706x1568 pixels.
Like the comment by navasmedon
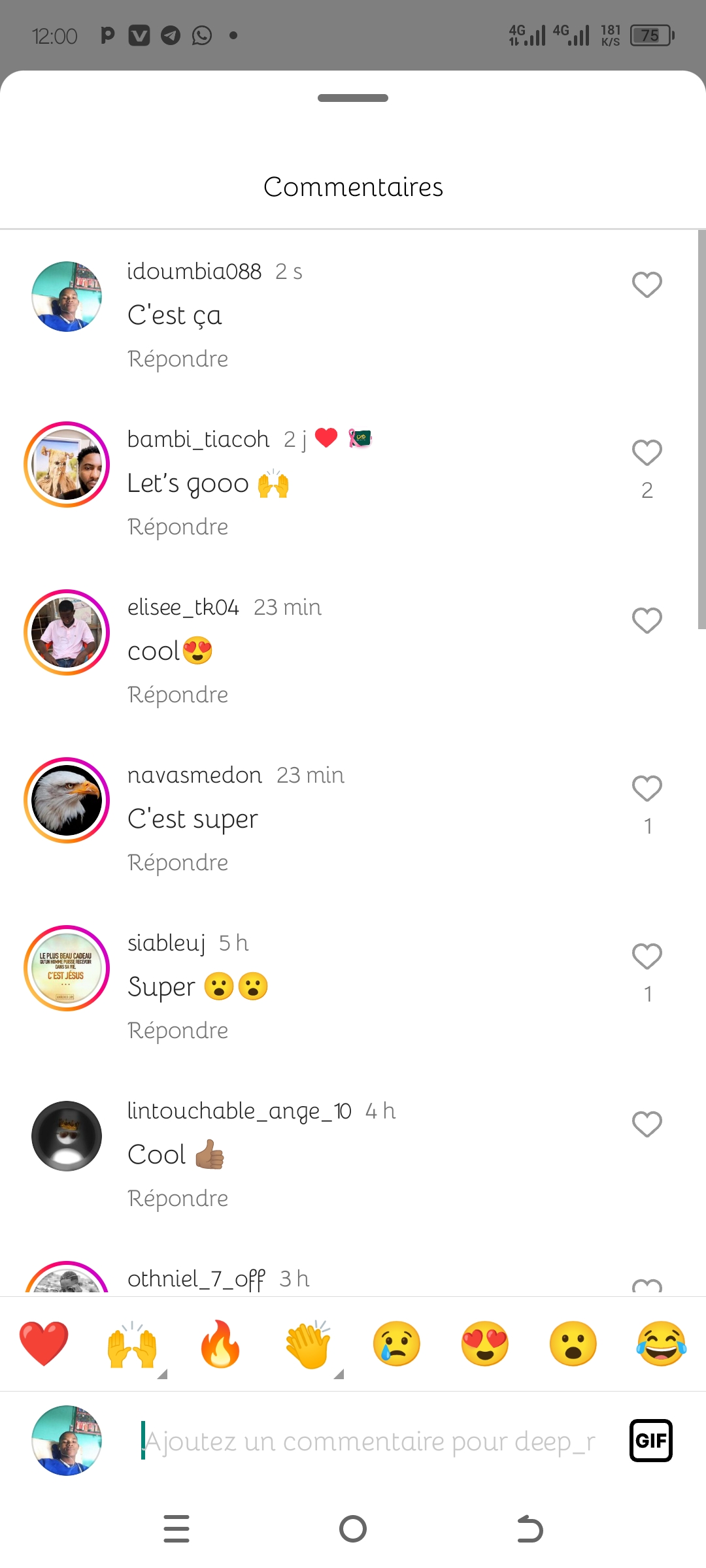point(647,789)
